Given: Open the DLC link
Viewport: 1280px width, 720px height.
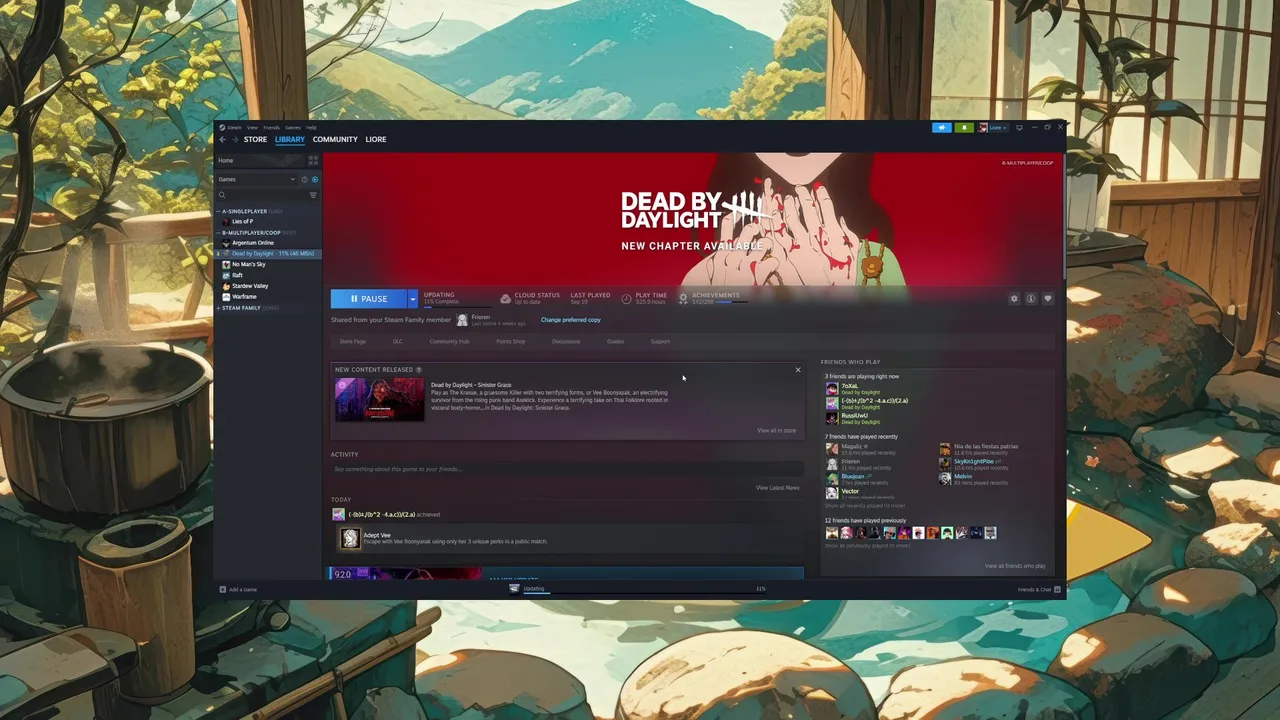Looking at the screenshot, I should pyautogui.click(x=398, y=341).
